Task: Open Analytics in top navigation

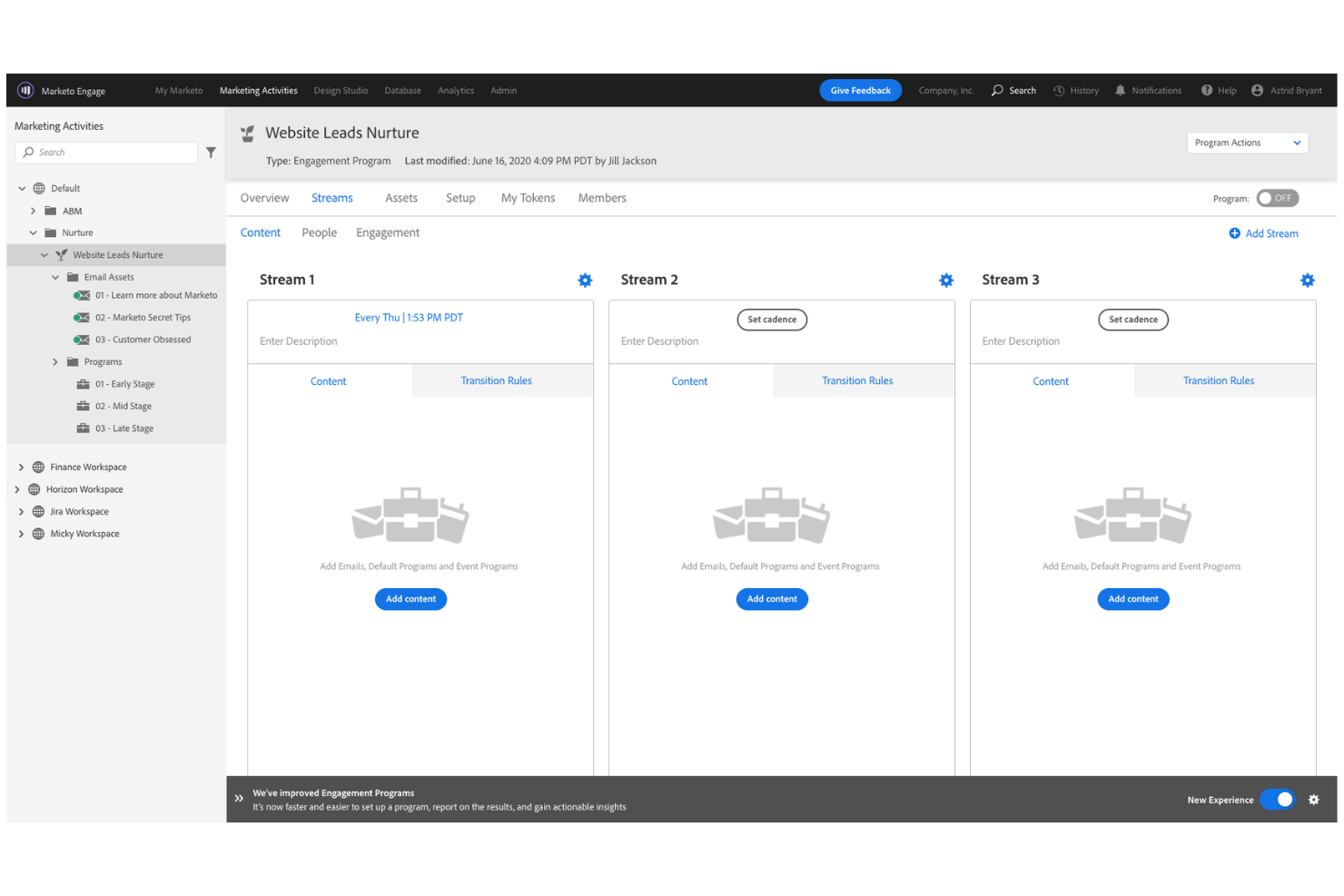Action: point(456,91)
